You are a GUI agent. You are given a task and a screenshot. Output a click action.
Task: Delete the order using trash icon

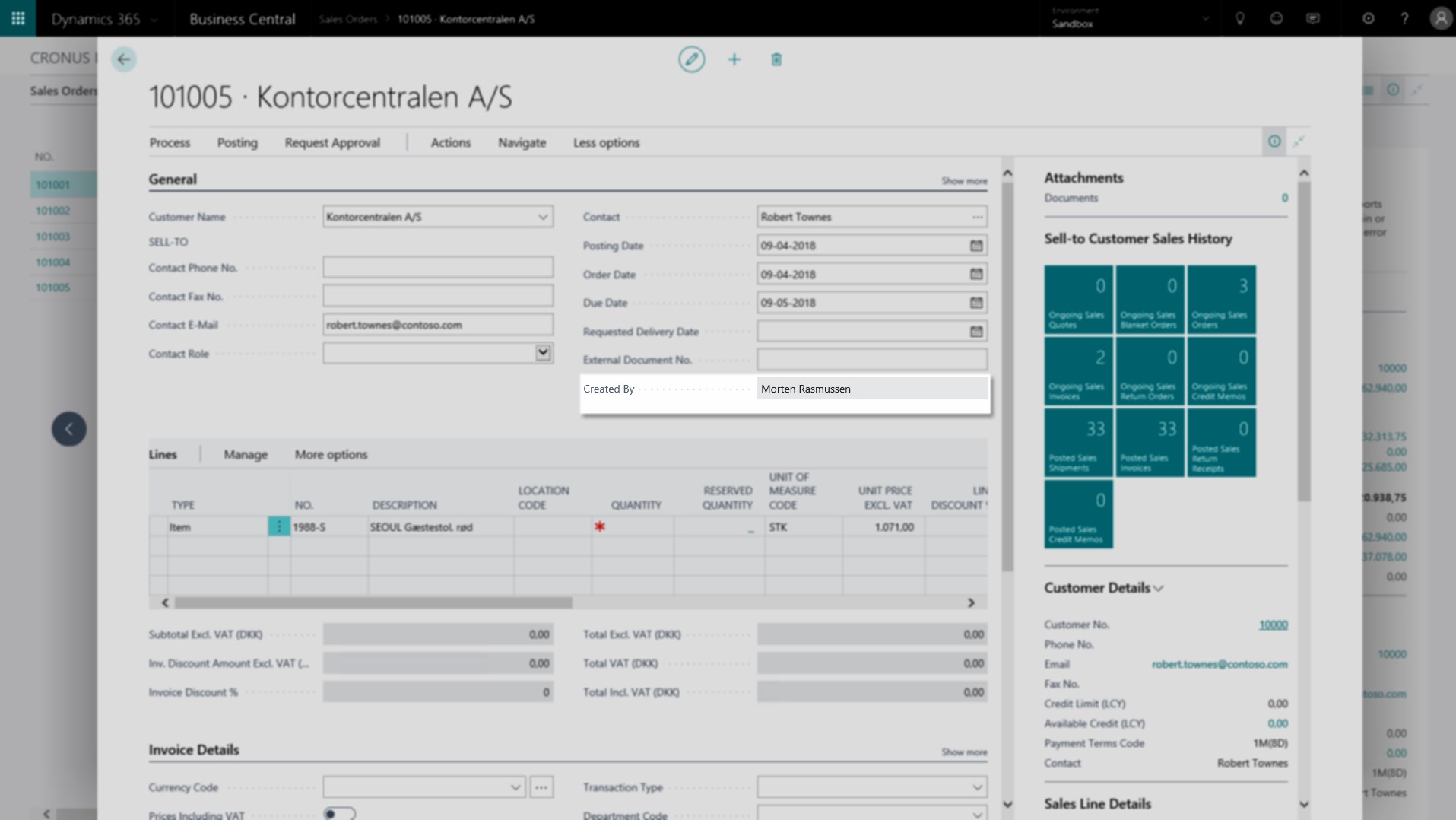pyautogui.click(x=776, y=59)
